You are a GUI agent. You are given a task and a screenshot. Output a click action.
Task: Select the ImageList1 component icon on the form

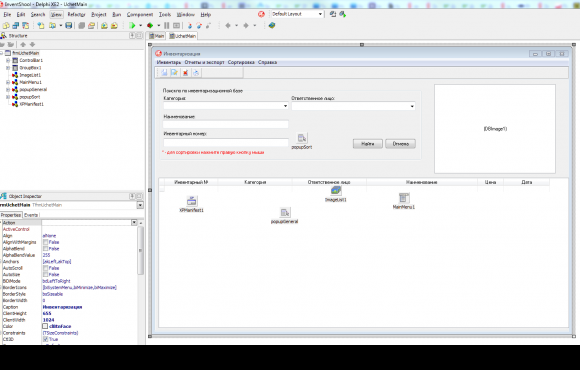pos(336,191)
